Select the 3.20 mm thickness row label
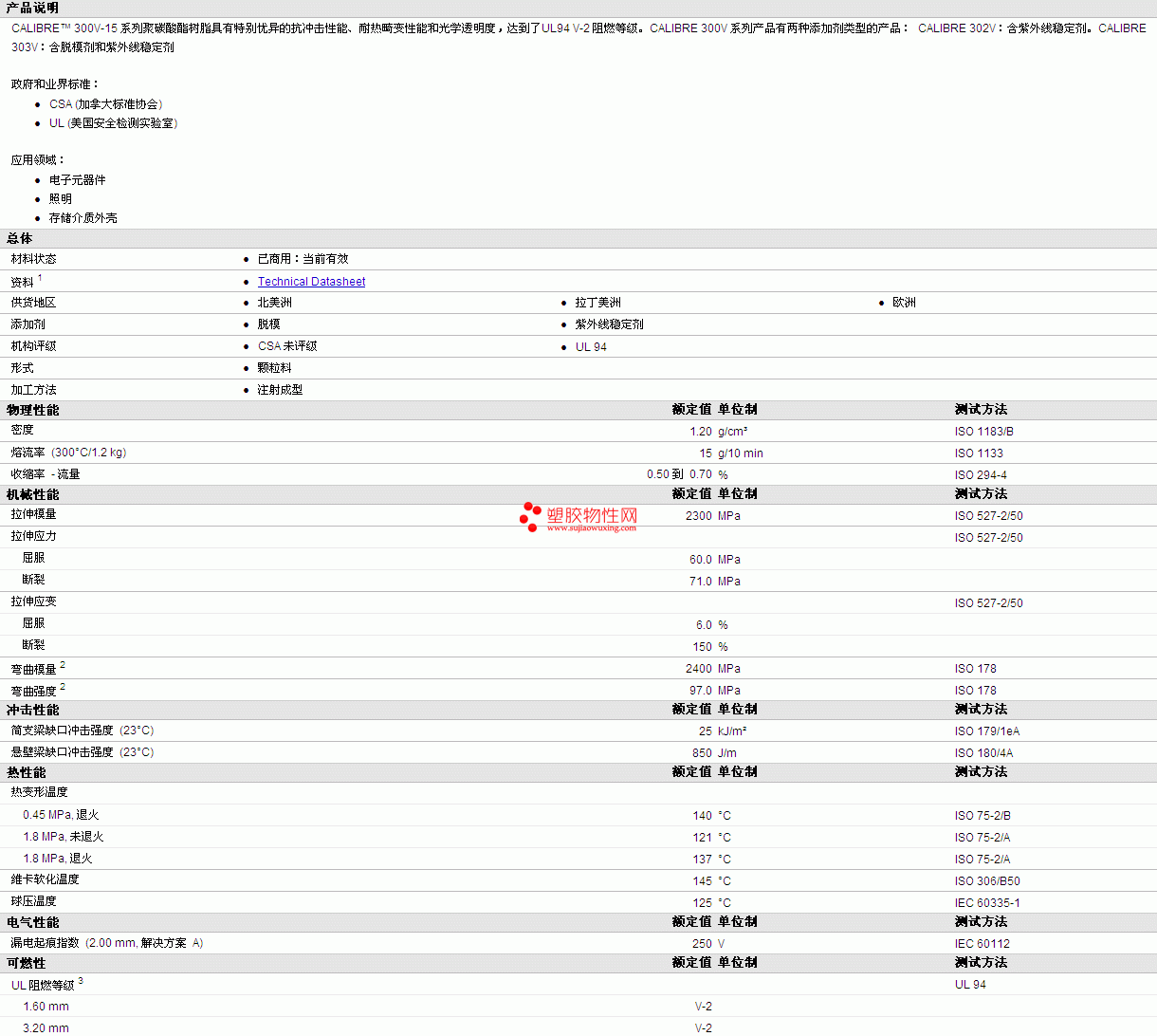 46,1028
